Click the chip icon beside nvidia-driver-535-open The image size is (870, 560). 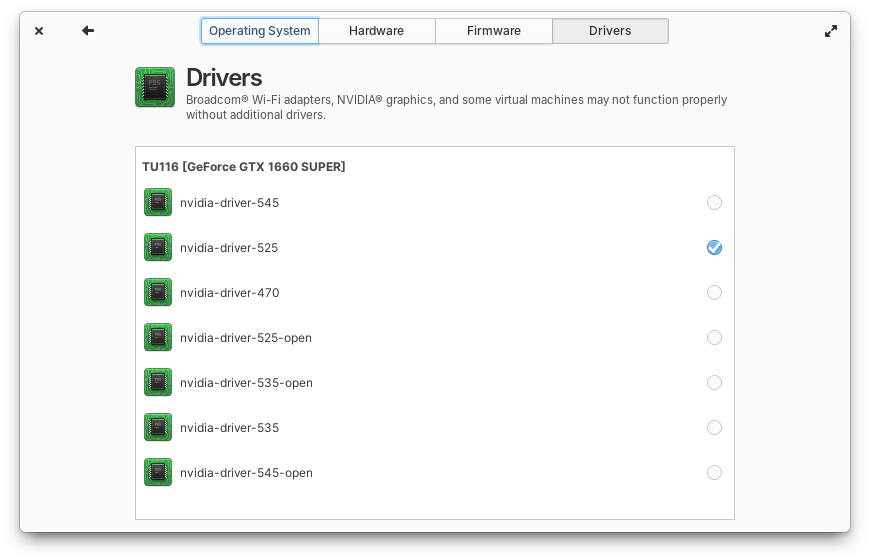158,382
